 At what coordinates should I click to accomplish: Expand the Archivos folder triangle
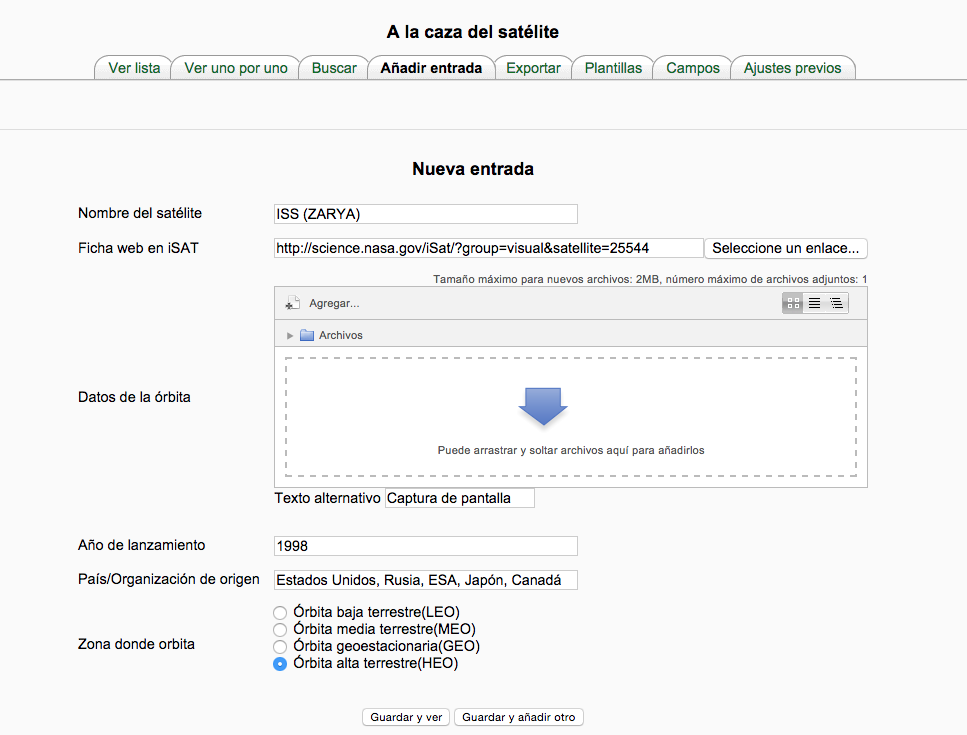(x=290, y=335)
